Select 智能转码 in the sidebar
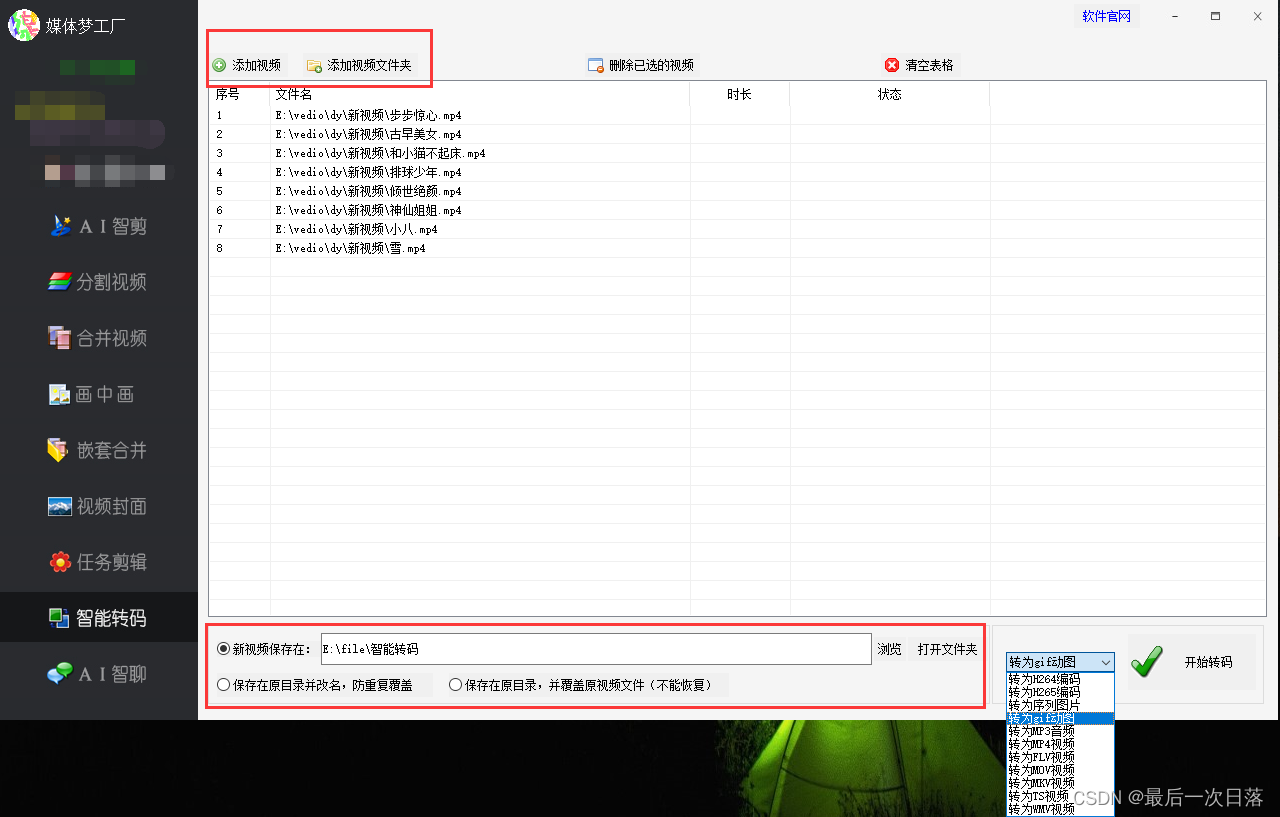The image size is (1280, 817). [x=99, y=618]
